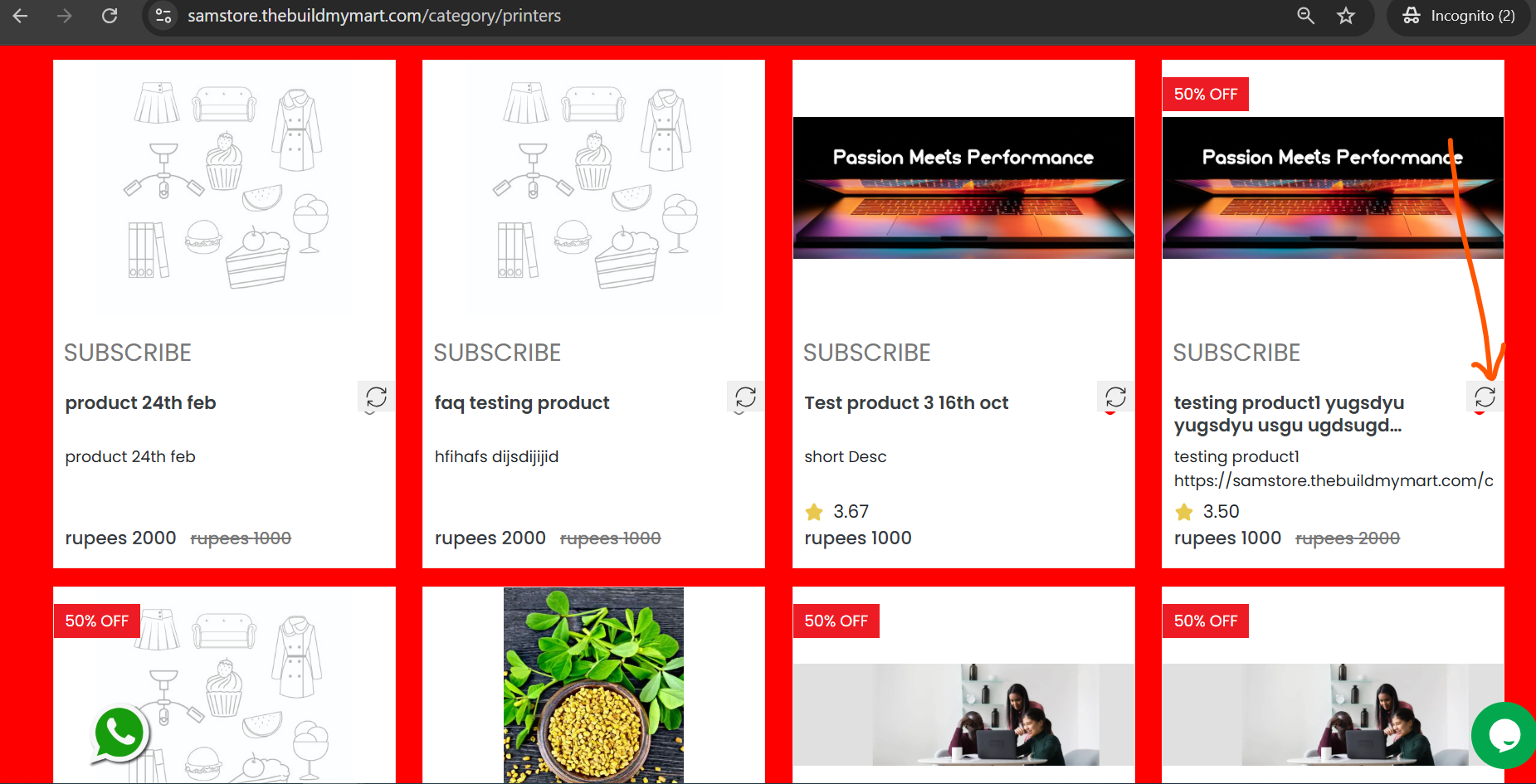Open the fenugreek seeds product image
Viewport: 1536px width, 784px height.
click(593, 685)
